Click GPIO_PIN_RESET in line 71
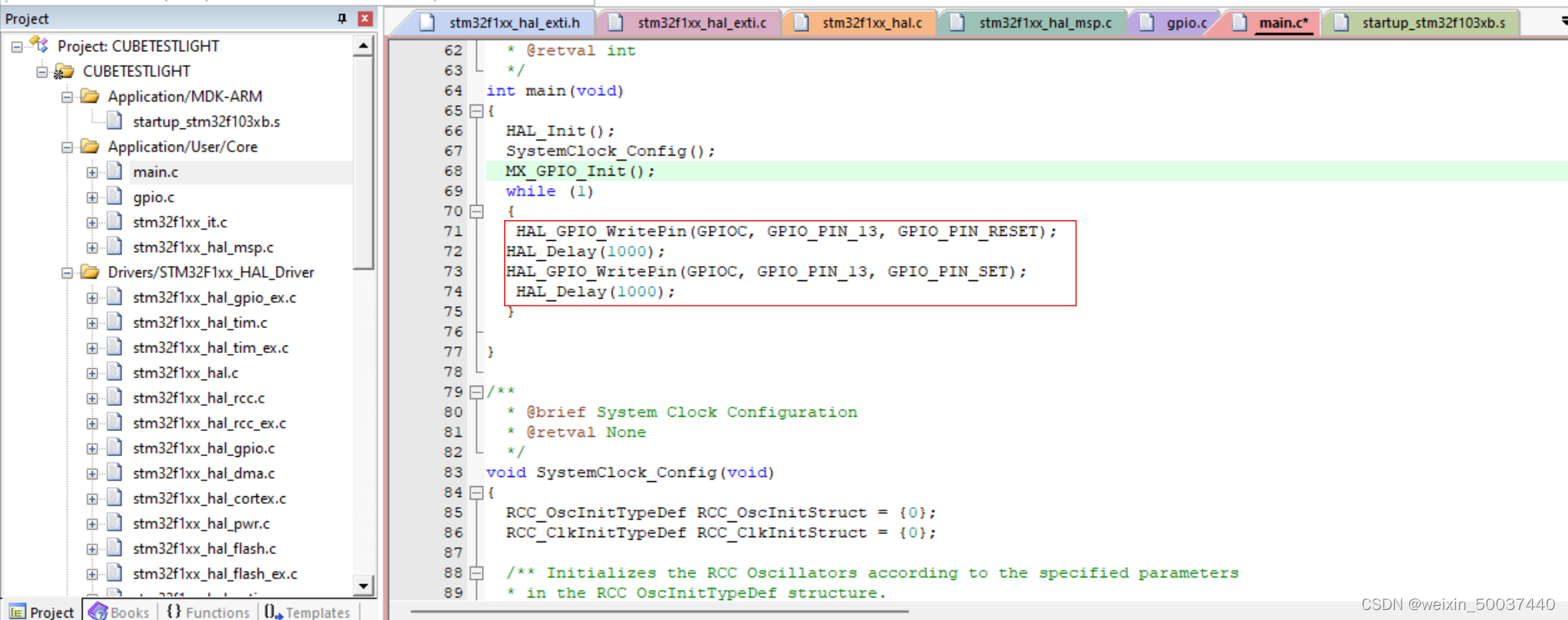The image size is (1568, 620). 967,231
